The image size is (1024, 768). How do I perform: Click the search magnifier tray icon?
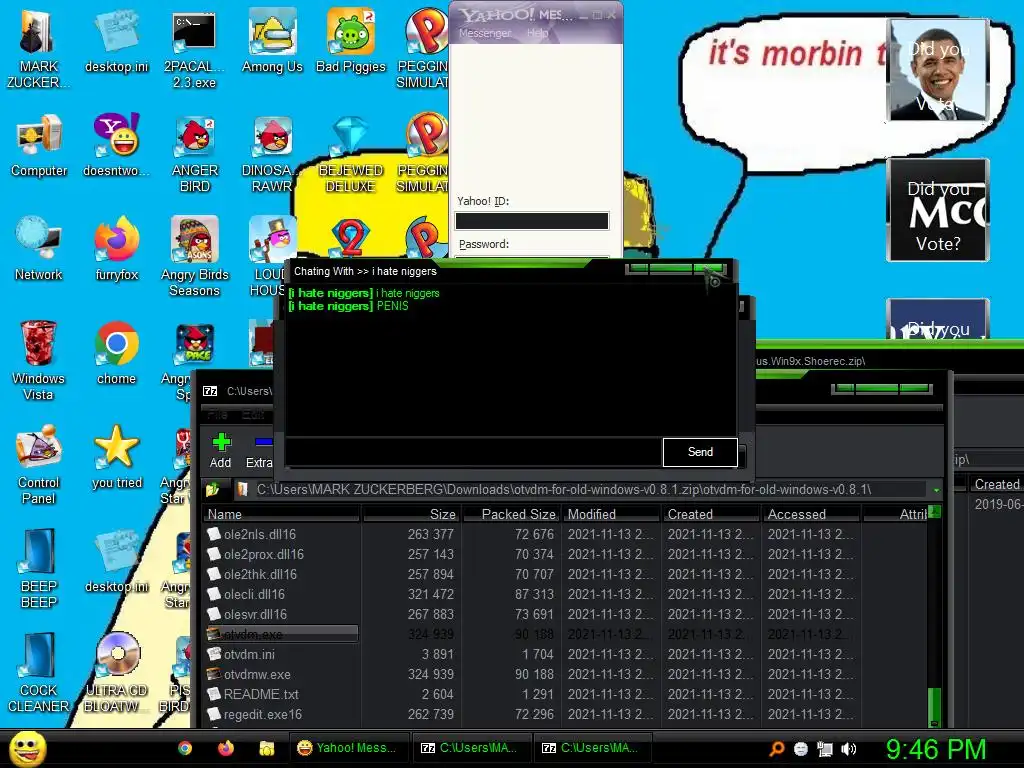point(776,749)
